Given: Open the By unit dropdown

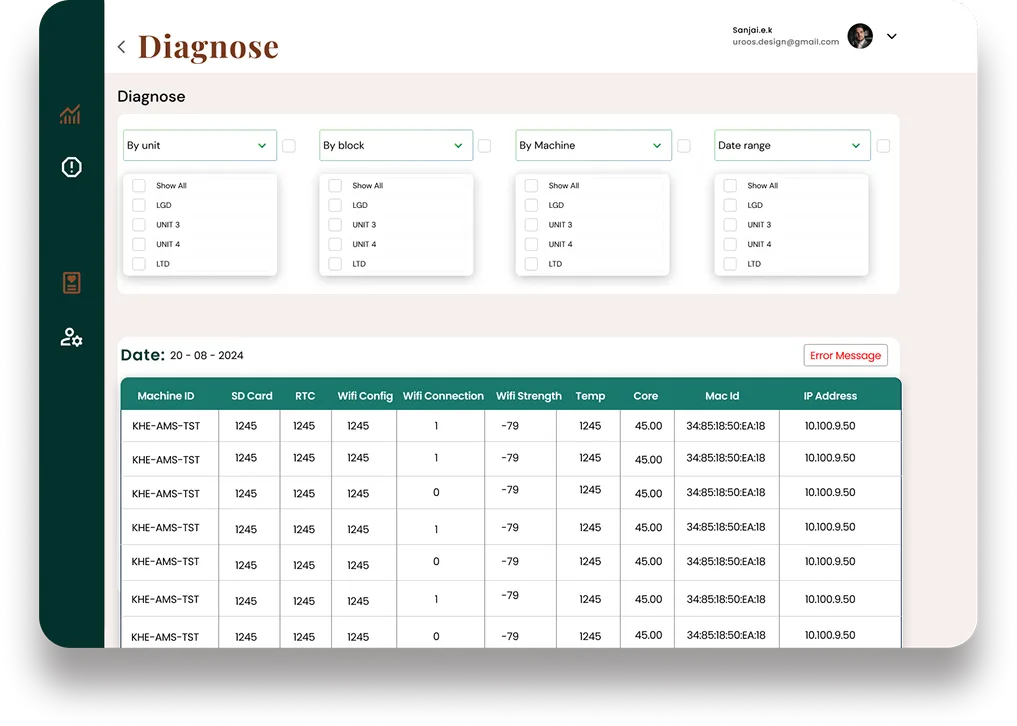Looking at the screenshot, I should tap(199, 145).
